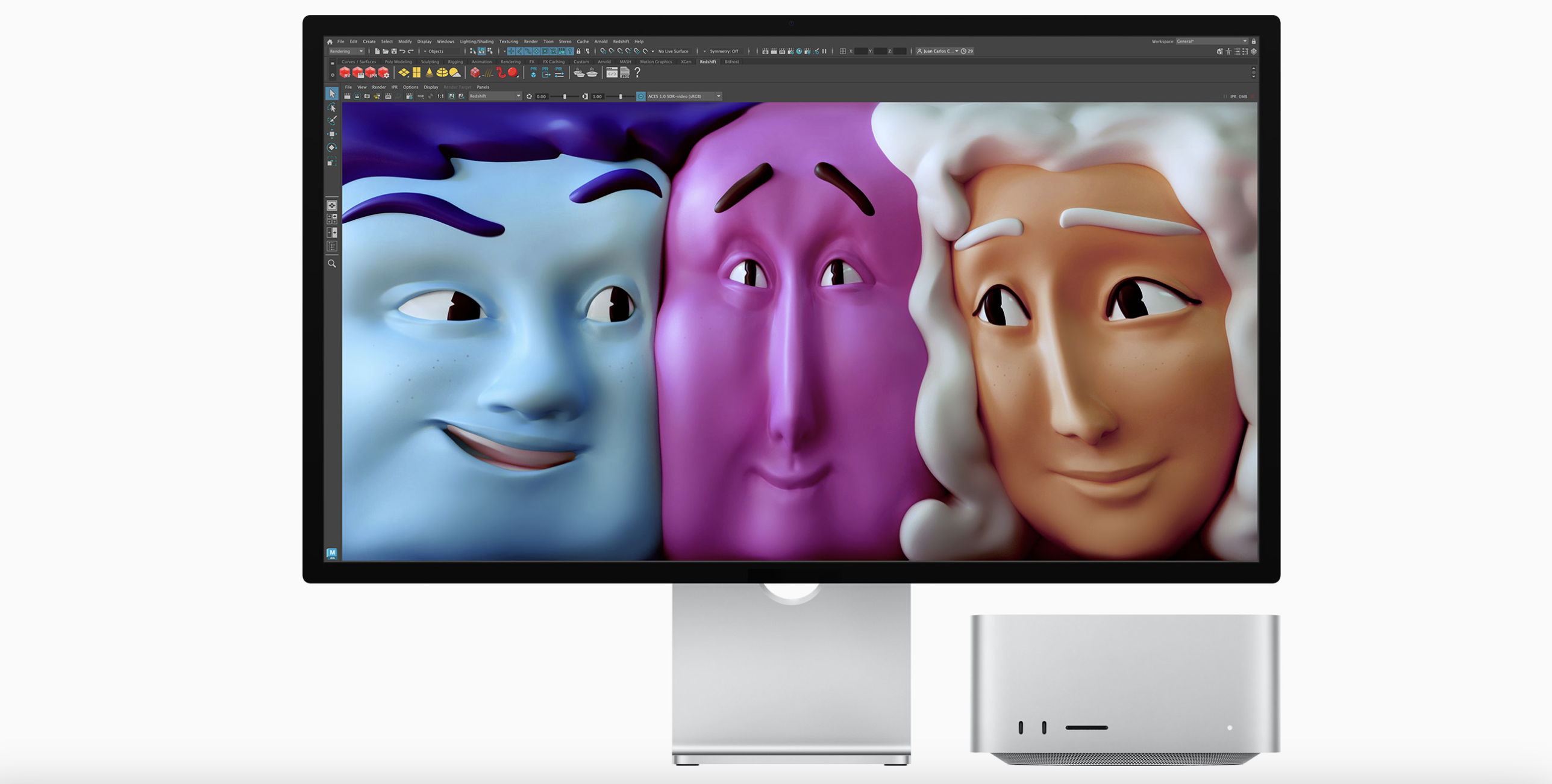Open the Redshift log file icon
The image size is (1552, 784).
[625, 73]
